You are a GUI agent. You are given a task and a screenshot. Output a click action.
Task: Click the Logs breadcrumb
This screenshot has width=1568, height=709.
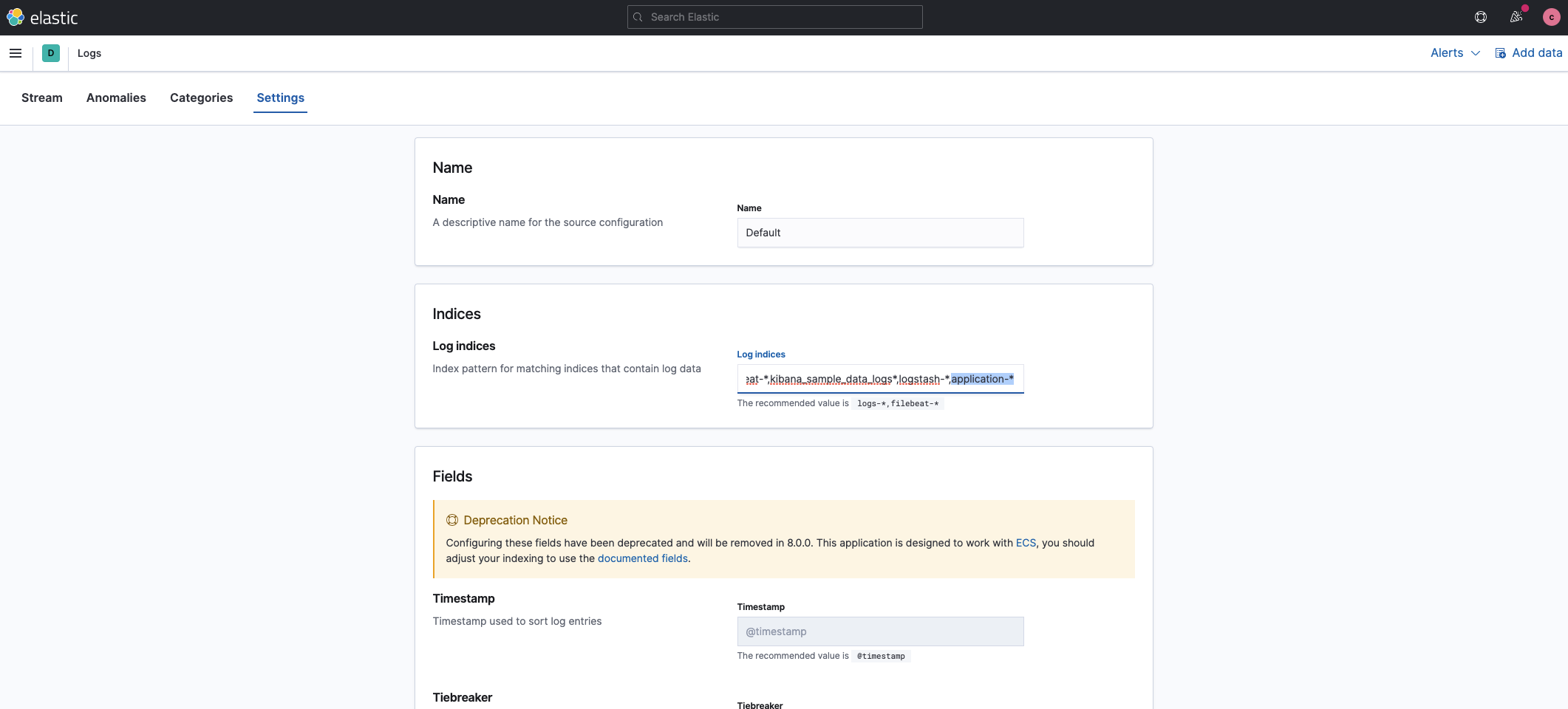pyautogui.click(x=89, y=53)
